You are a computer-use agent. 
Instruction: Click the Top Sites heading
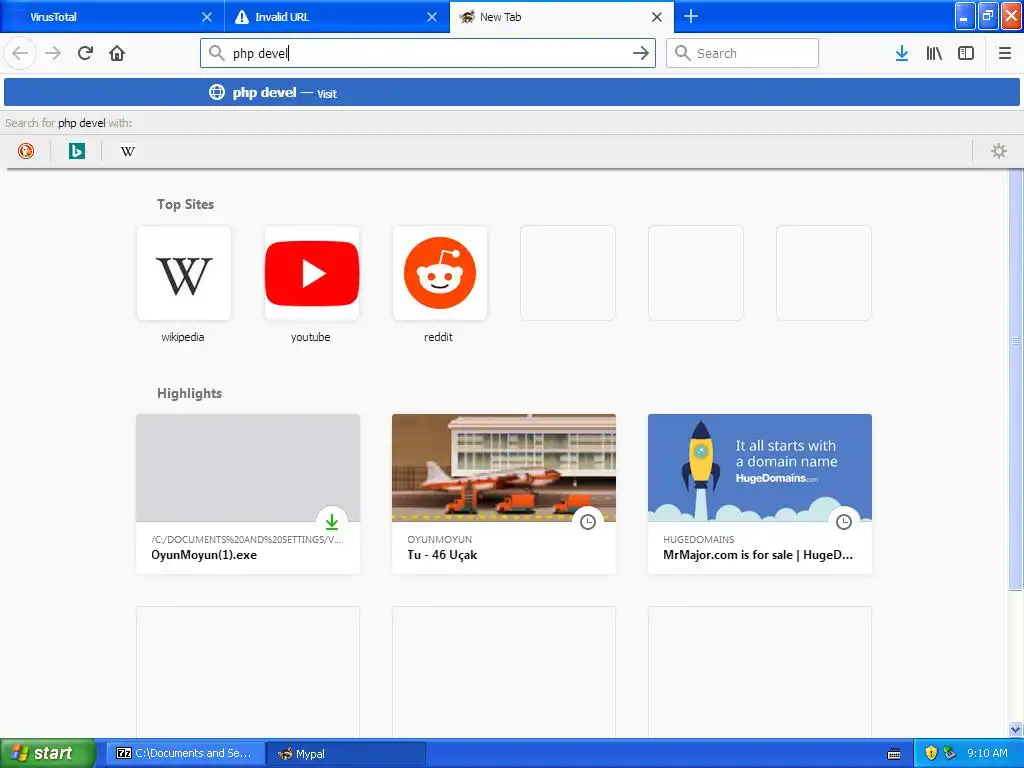pos(185,204)
